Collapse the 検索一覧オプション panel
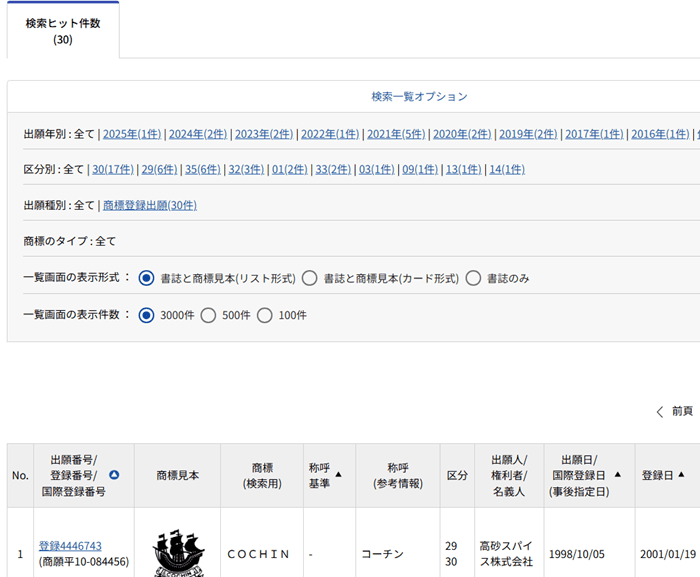 (419, 97)
